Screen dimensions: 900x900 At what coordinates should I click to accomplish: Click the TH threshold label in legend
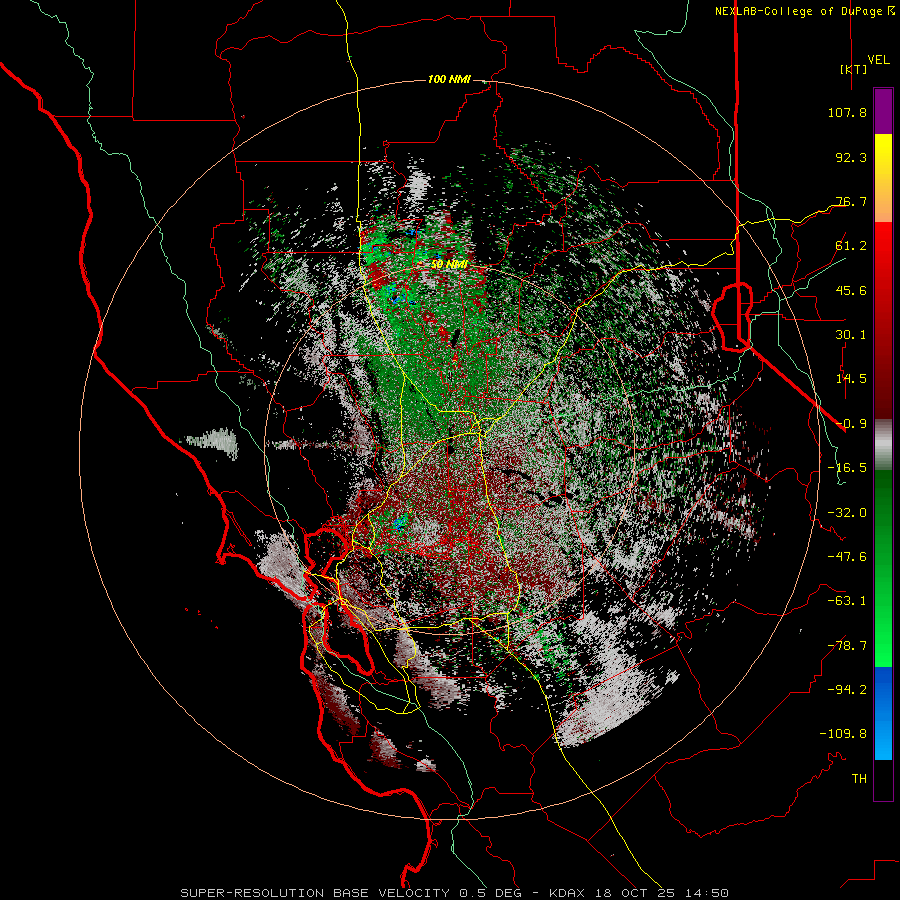tap(859, 779)
